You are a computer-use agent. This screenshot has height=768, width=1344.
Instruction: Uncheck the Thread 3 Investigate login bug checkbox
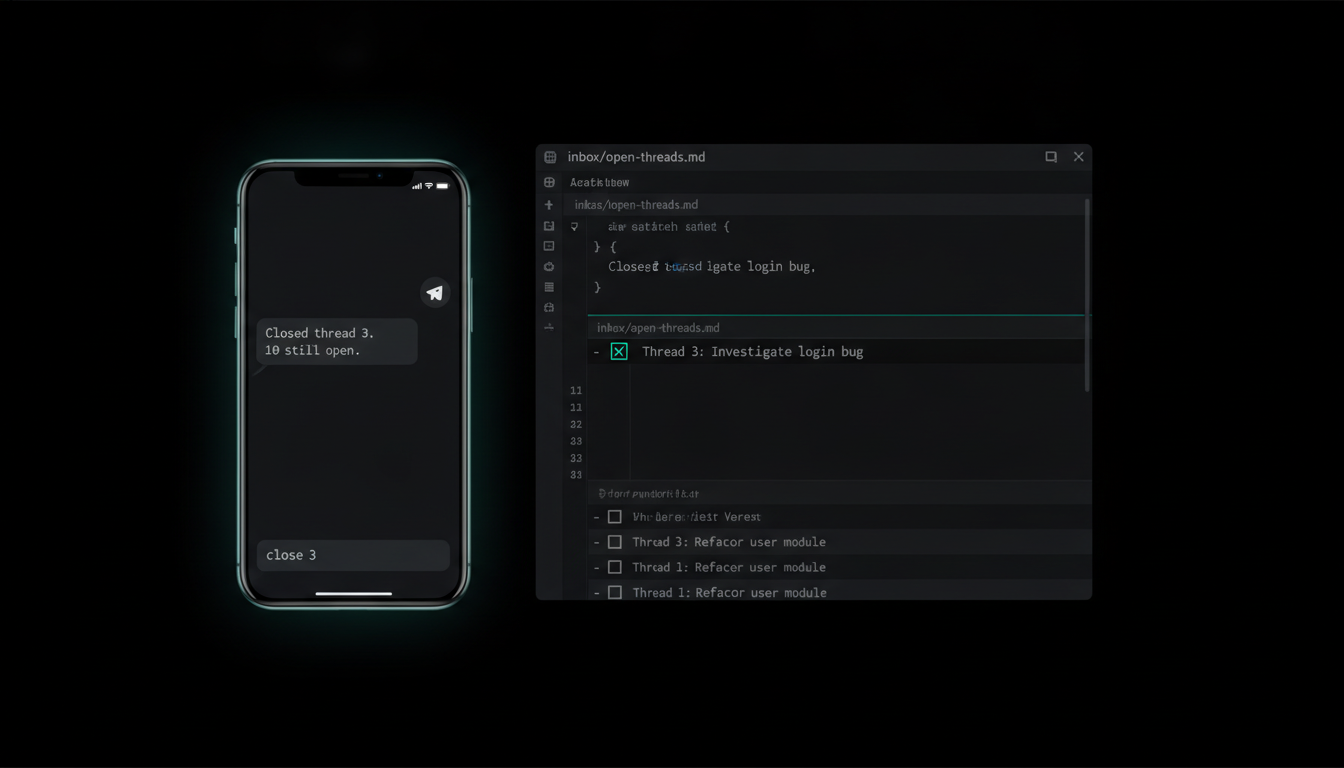point(619,351)
